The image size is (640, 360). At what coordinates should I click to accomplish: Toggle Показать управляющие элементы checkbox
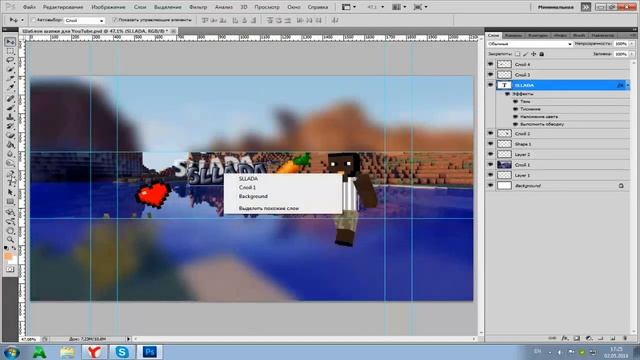tap(115, 20)
